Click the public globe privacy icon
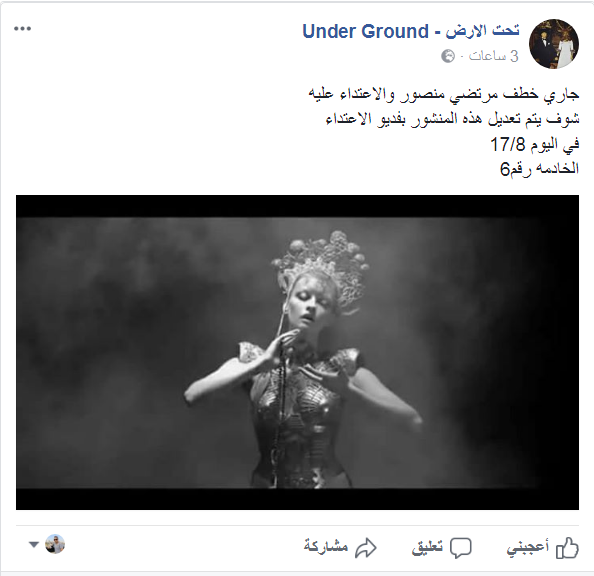The width and height of the screenshot is (594, 576). (448, 56)
